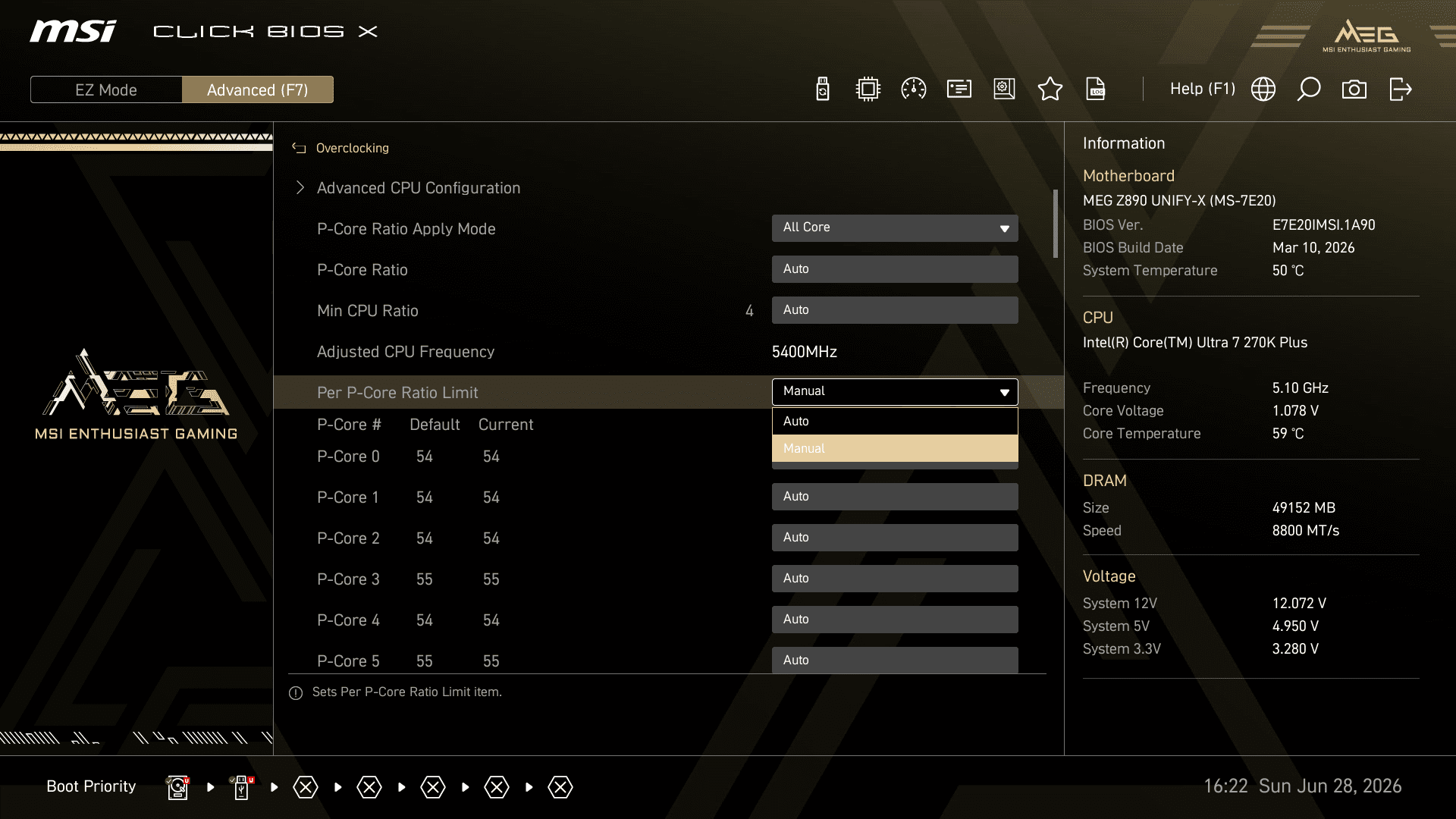The width and height of the screenshot is (1456, 819).
Task: Click the Boot Priority label
Action: [91, 786]
